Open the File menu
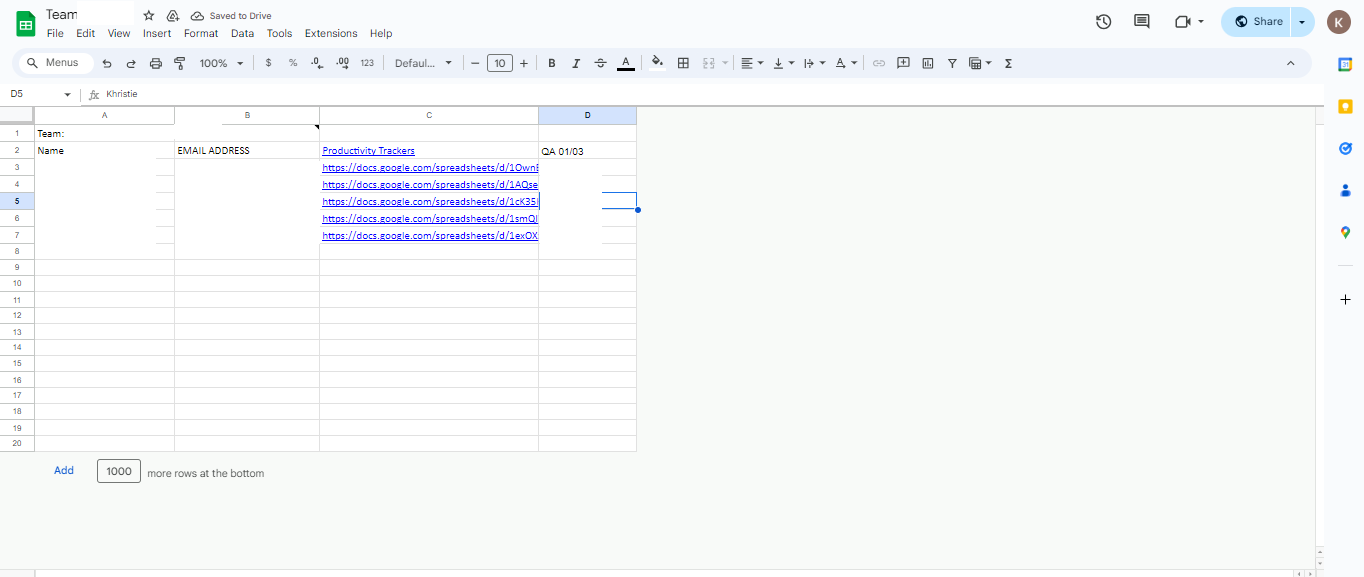This screenshot has height=577, width=1364. 55,33
